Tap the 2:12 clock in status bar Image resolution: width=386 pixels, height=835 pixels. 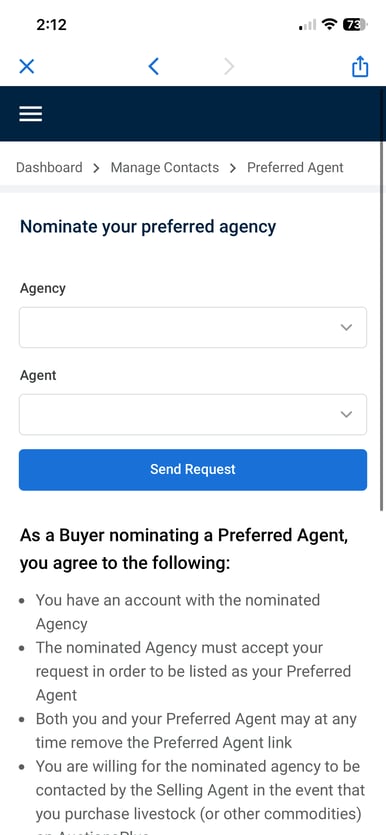[x=52, y=24]
